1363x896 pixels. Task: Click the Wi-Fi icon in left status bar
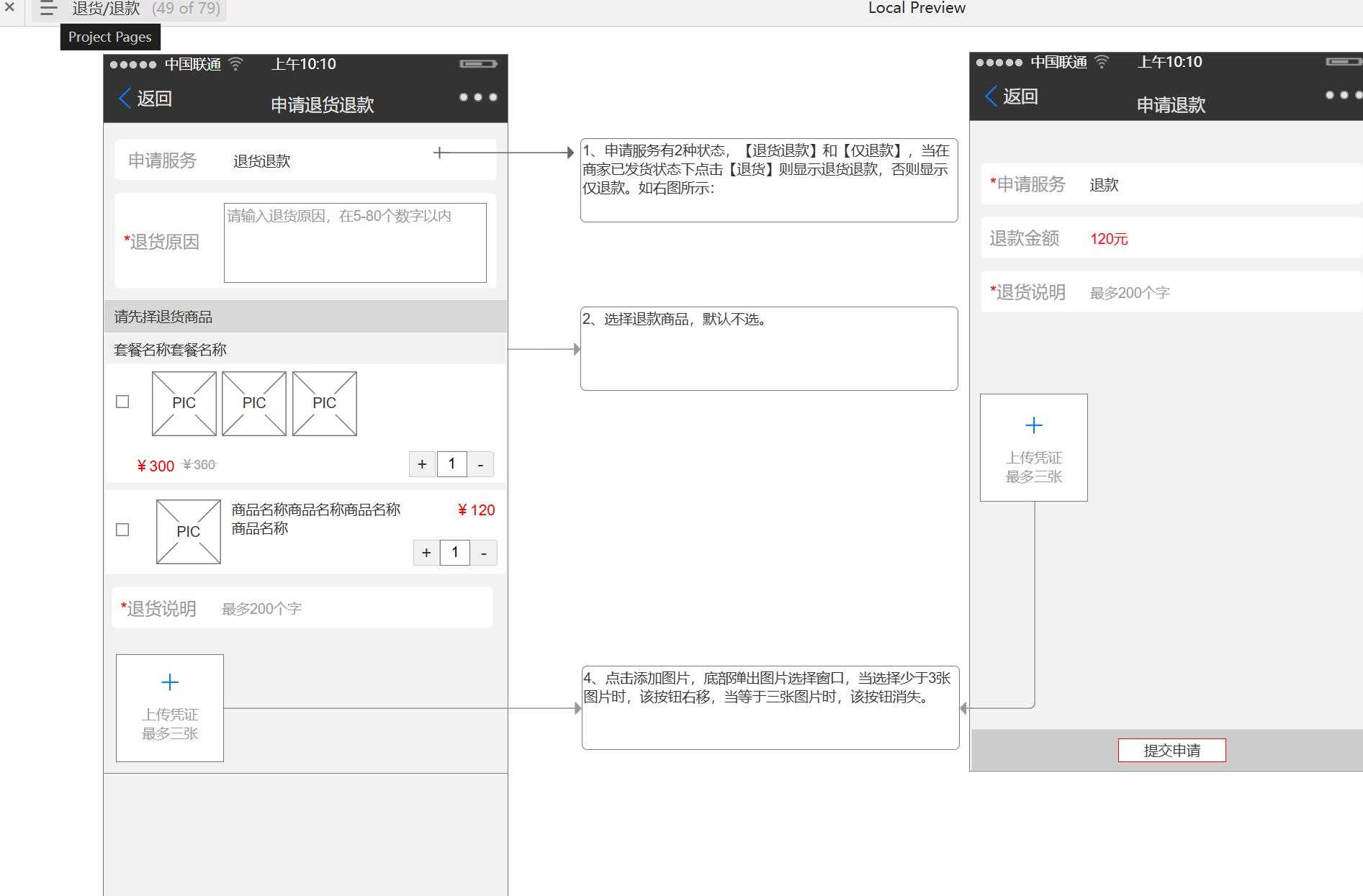tap(235, 63)
